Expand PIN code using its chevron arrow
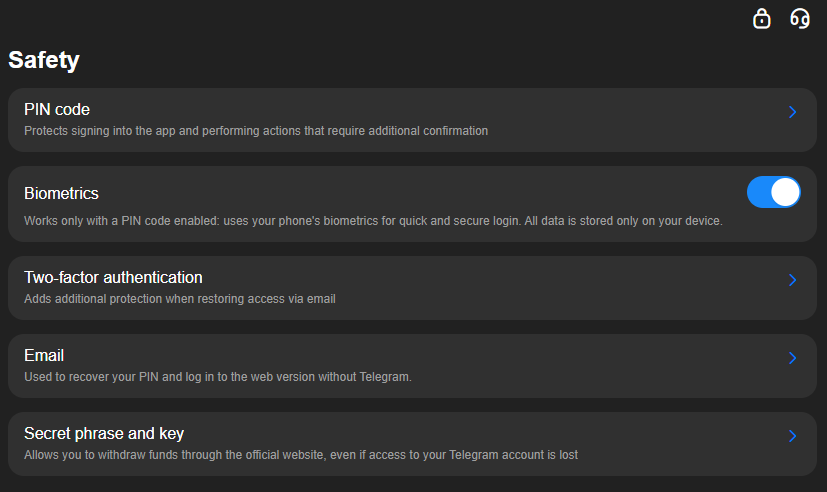This screenshot has height=492, width=827. point(792,112)
